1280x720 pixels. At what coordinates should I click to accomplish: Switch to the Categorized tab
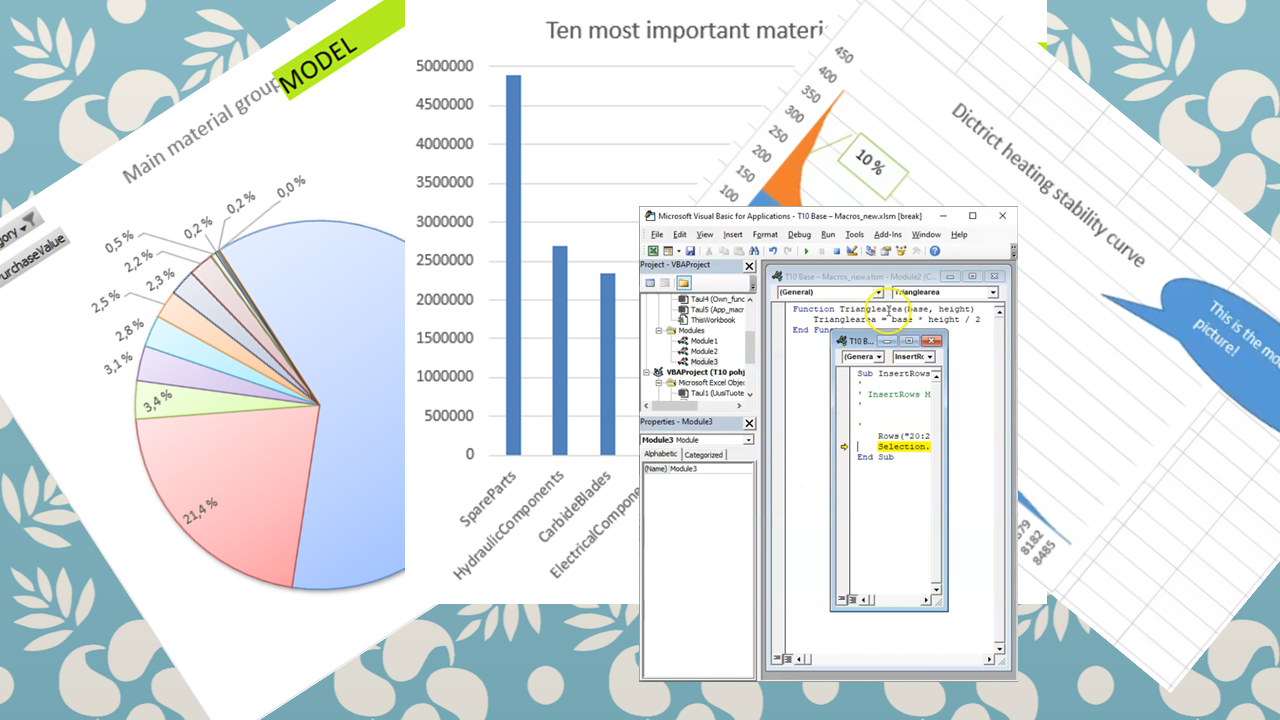[x=703, y=454]
